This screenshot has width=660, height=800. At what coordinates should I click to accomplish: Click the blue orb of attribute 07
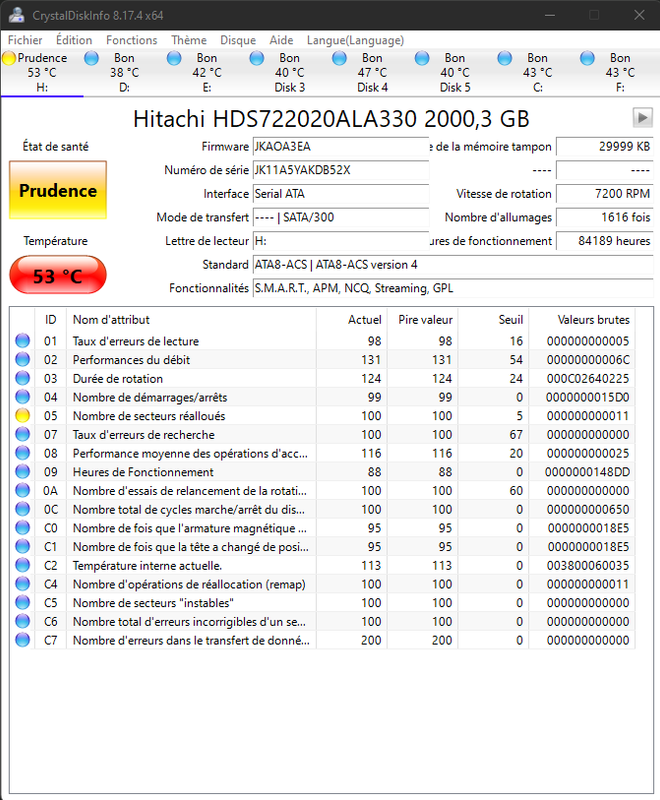click(22, 434)
